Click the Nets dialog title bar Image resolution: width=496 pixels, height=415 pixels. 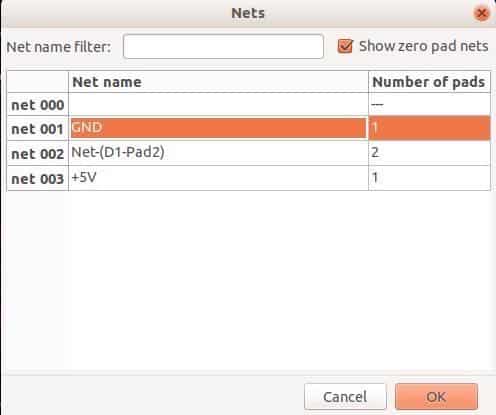[248, 13]
